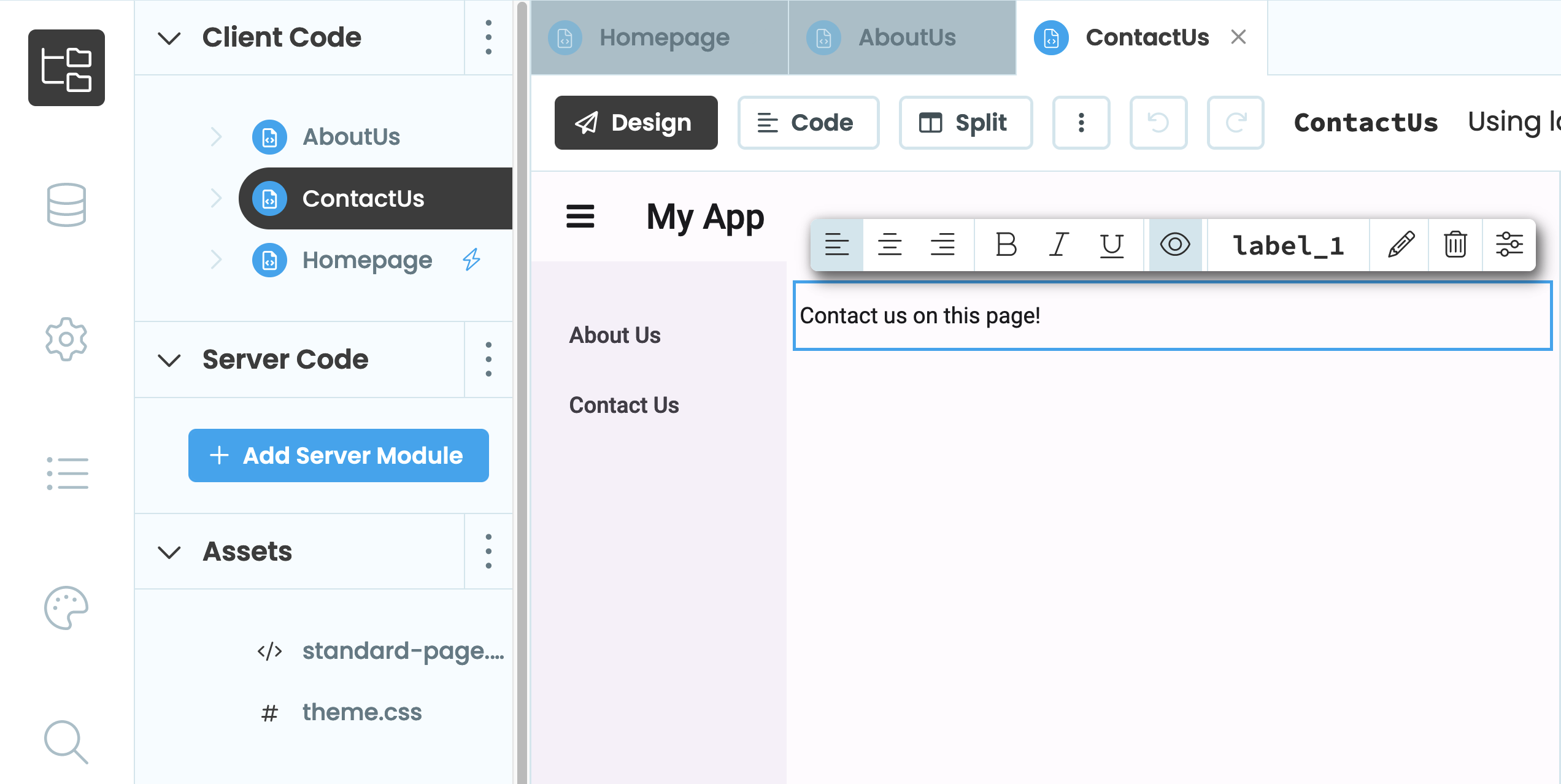The width and height of the screenshot is (1561, 784).
Task: Open the Search tool in sidebar
Action: click(66, 742)
